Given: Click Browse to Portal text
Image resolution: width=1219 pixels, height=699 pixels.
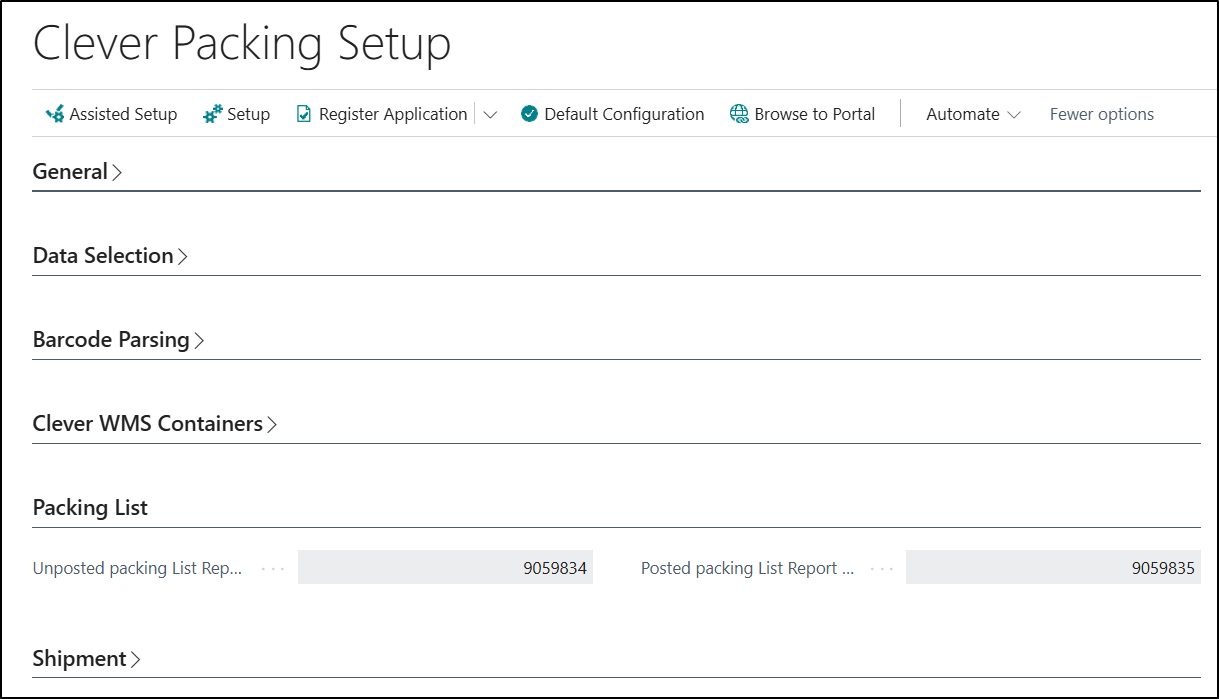Looking at the screenshot, I should click(x=814, y=114).
